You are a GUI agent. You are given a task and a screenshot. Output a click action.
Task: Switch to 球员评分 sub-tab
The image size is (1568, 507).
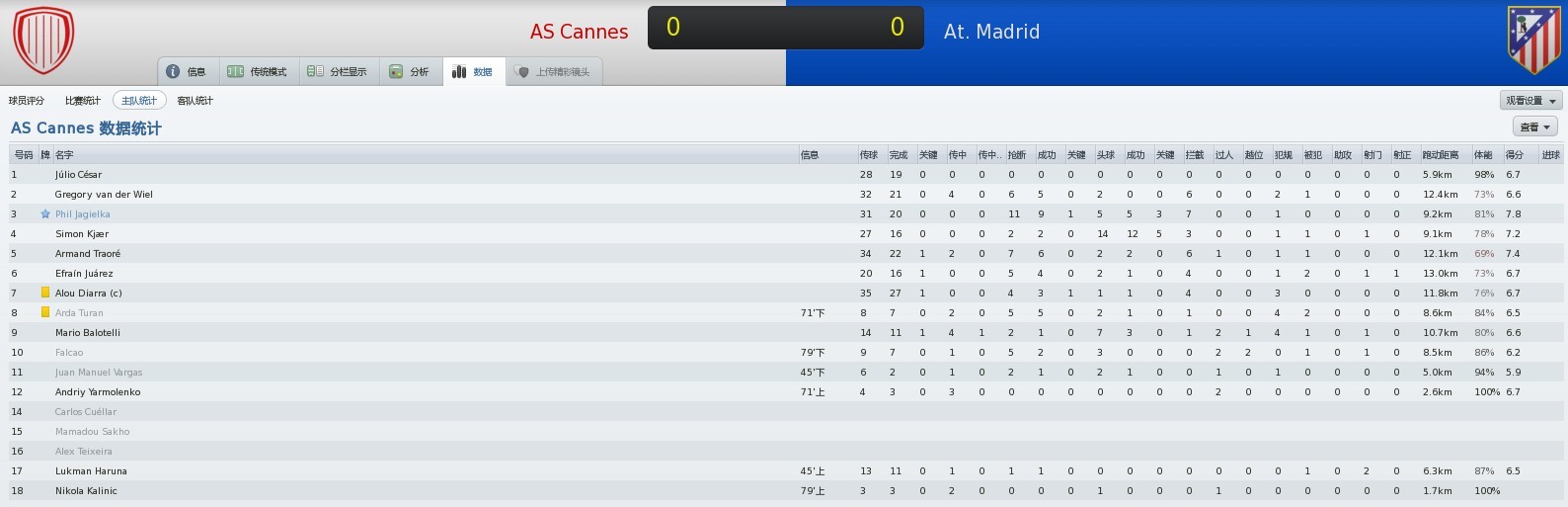[x=27, y=101]
